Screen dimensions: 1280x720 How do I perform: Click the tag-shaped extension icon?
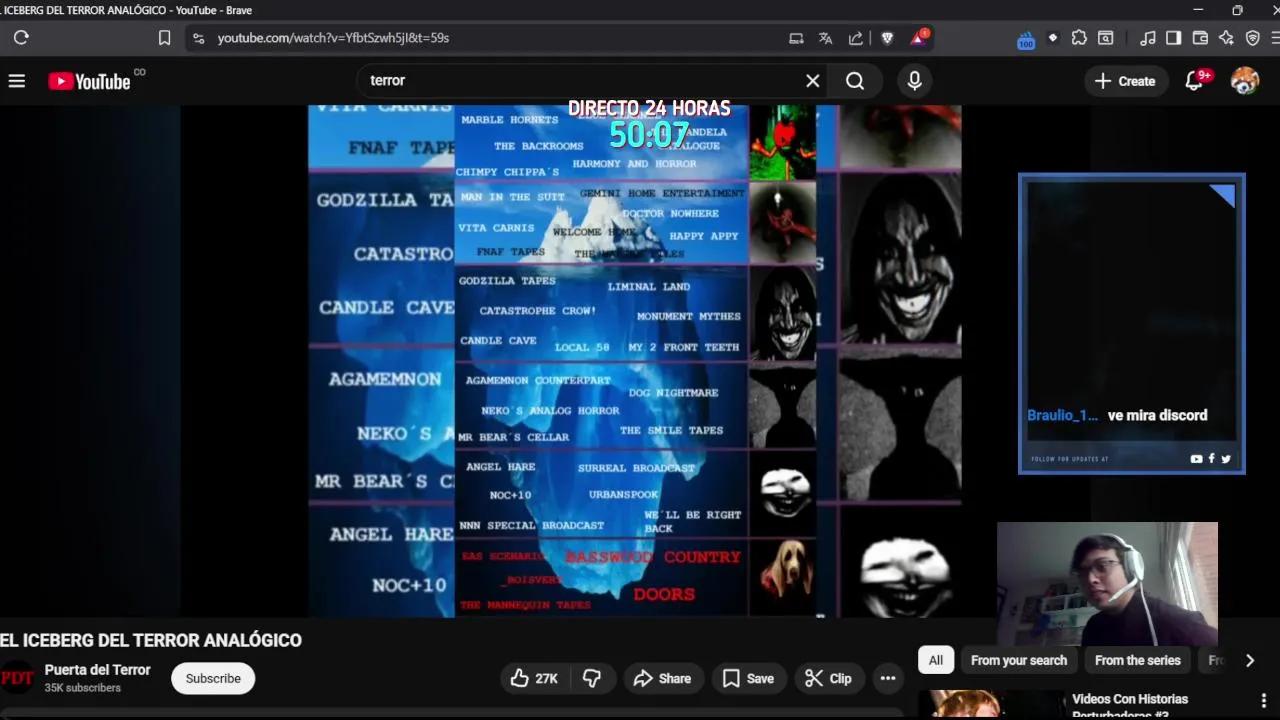[1052, 38]
